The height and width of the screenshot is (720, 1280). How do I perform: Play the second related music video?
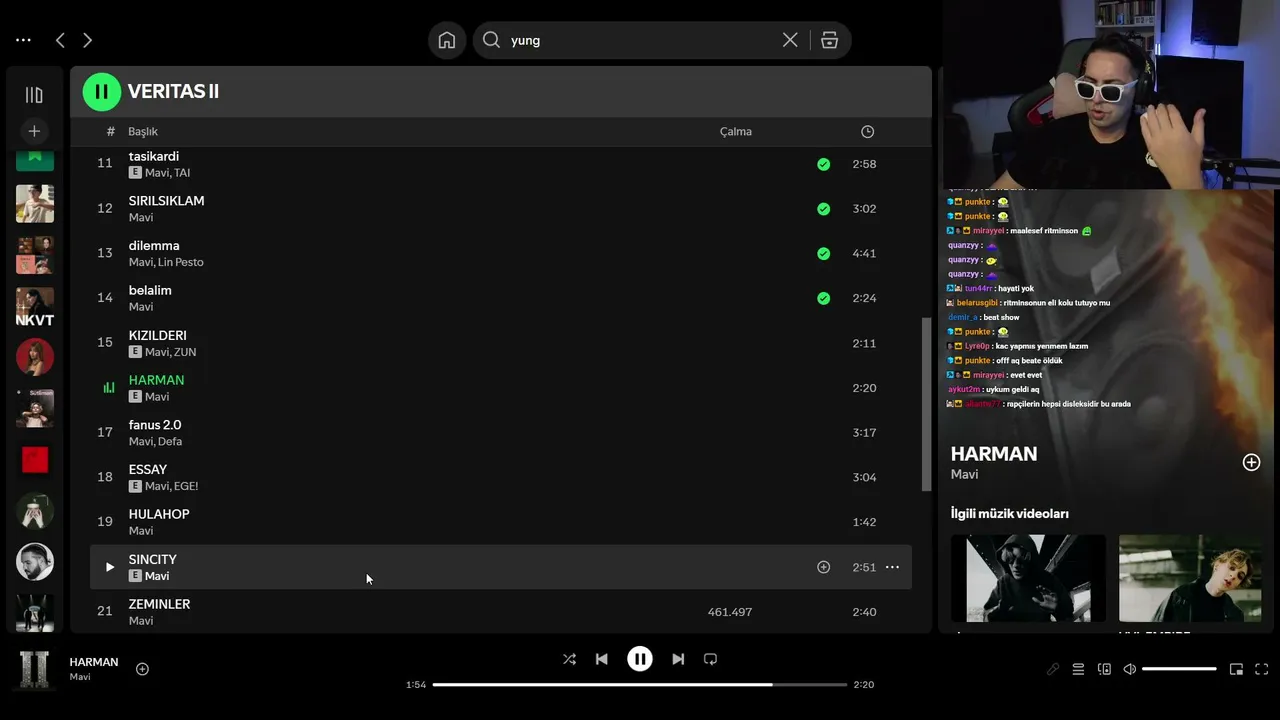(1190, 578)
